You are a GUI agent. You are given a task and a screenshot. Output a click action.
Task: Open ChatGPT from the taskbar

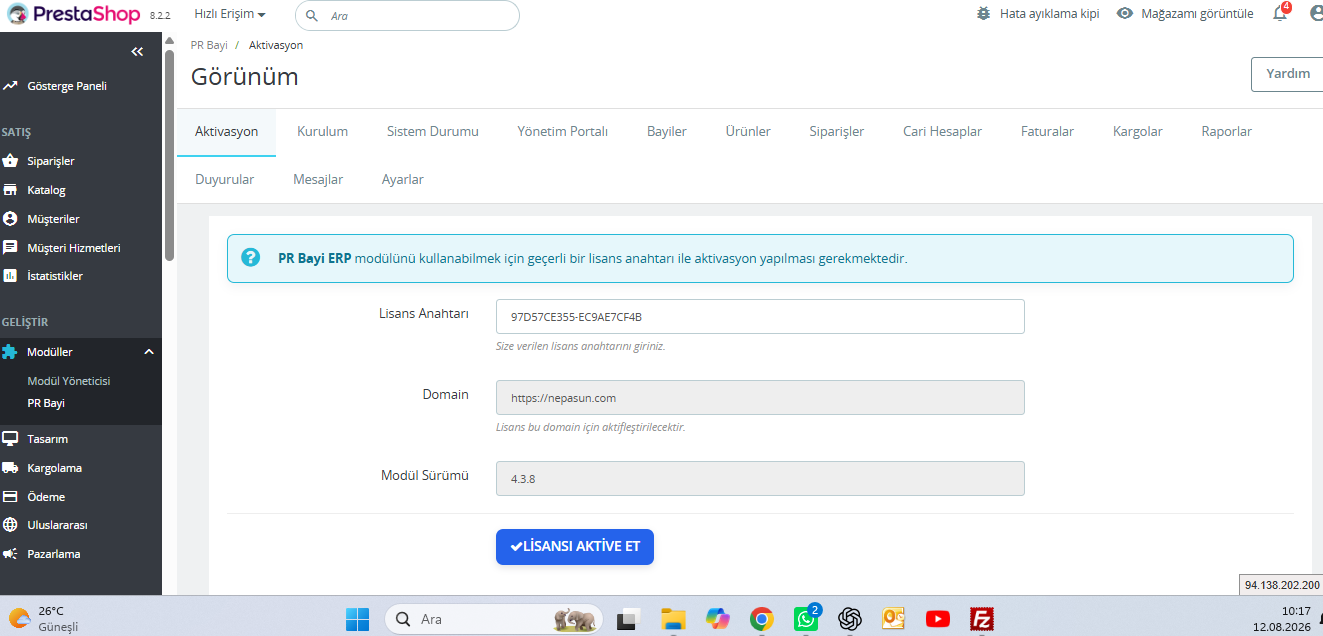(x=850, y=619)
